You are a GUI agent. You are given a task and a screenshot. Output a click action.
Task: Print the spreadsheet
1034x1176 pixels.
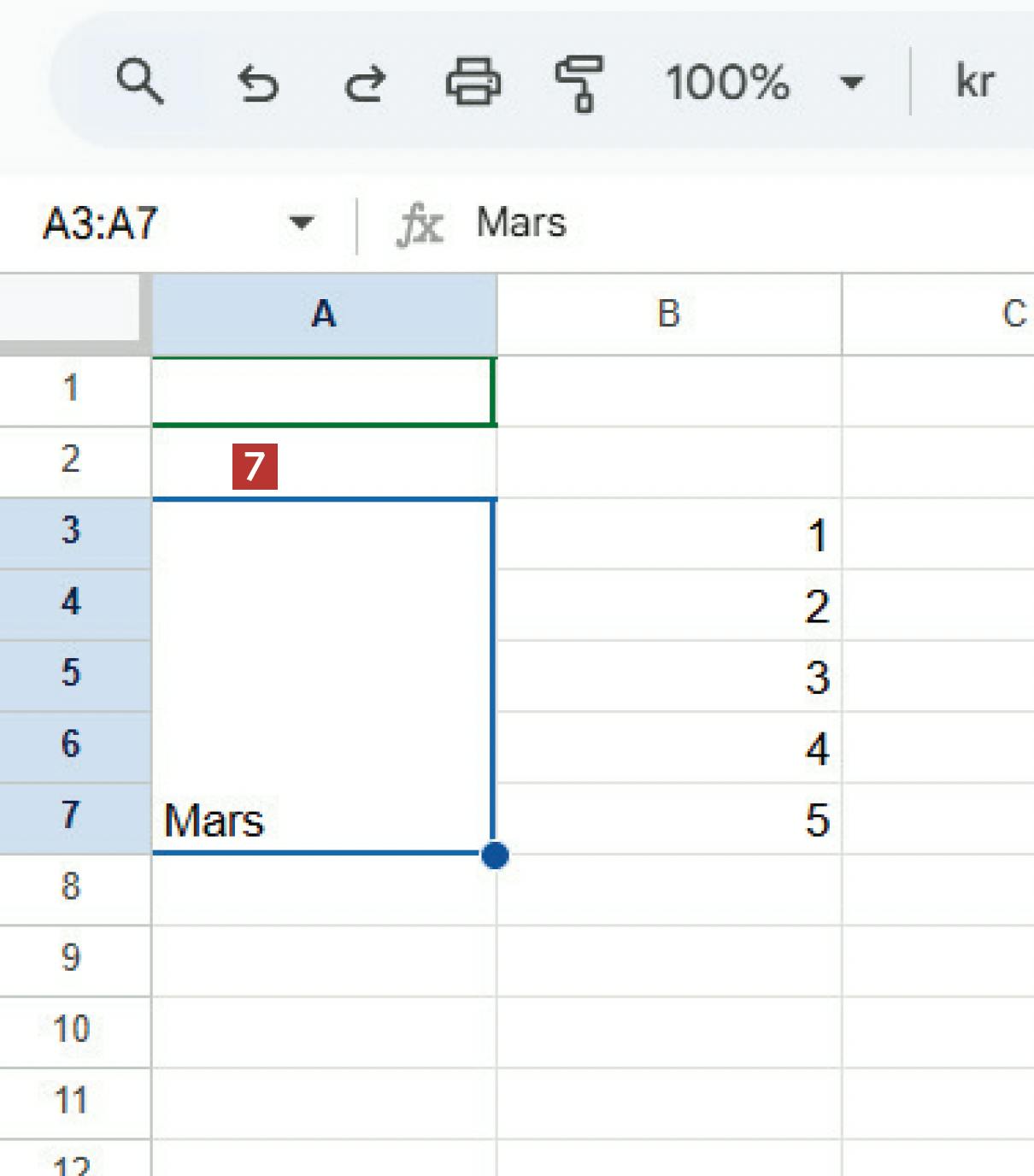pyautogui.click(x=473, y=82)
